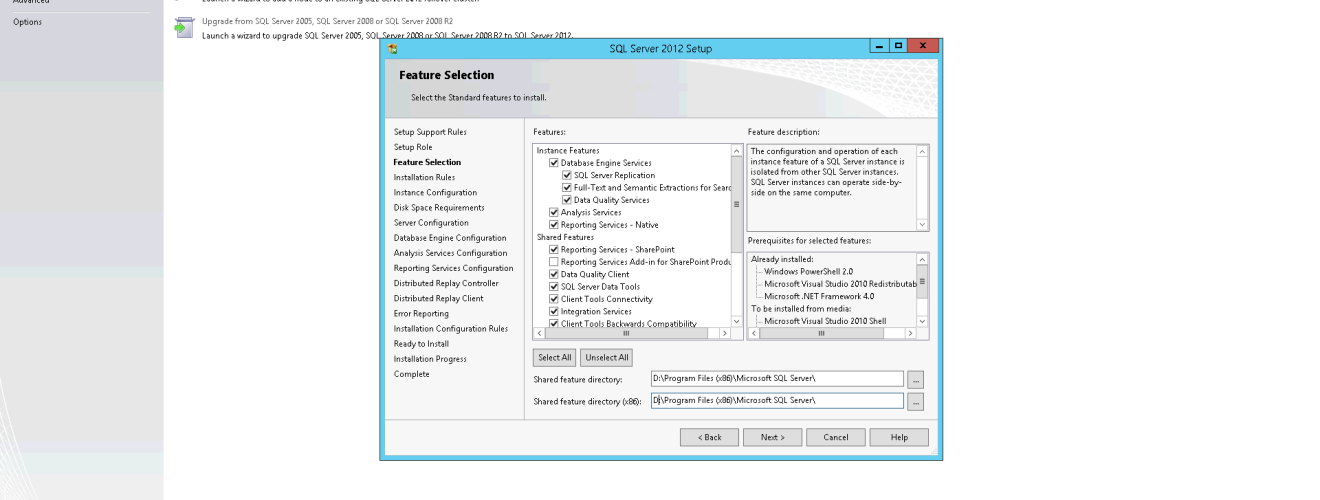Select Microsoft .NET Framework 4.0 prerequisite

[819, 296]
